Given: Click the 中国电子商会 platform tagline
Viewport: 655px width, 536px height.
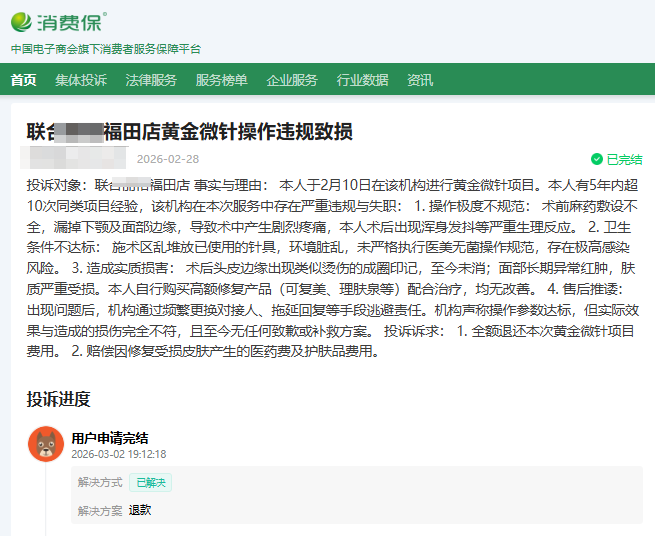Looking at the screenshot, I should point(106,48).
